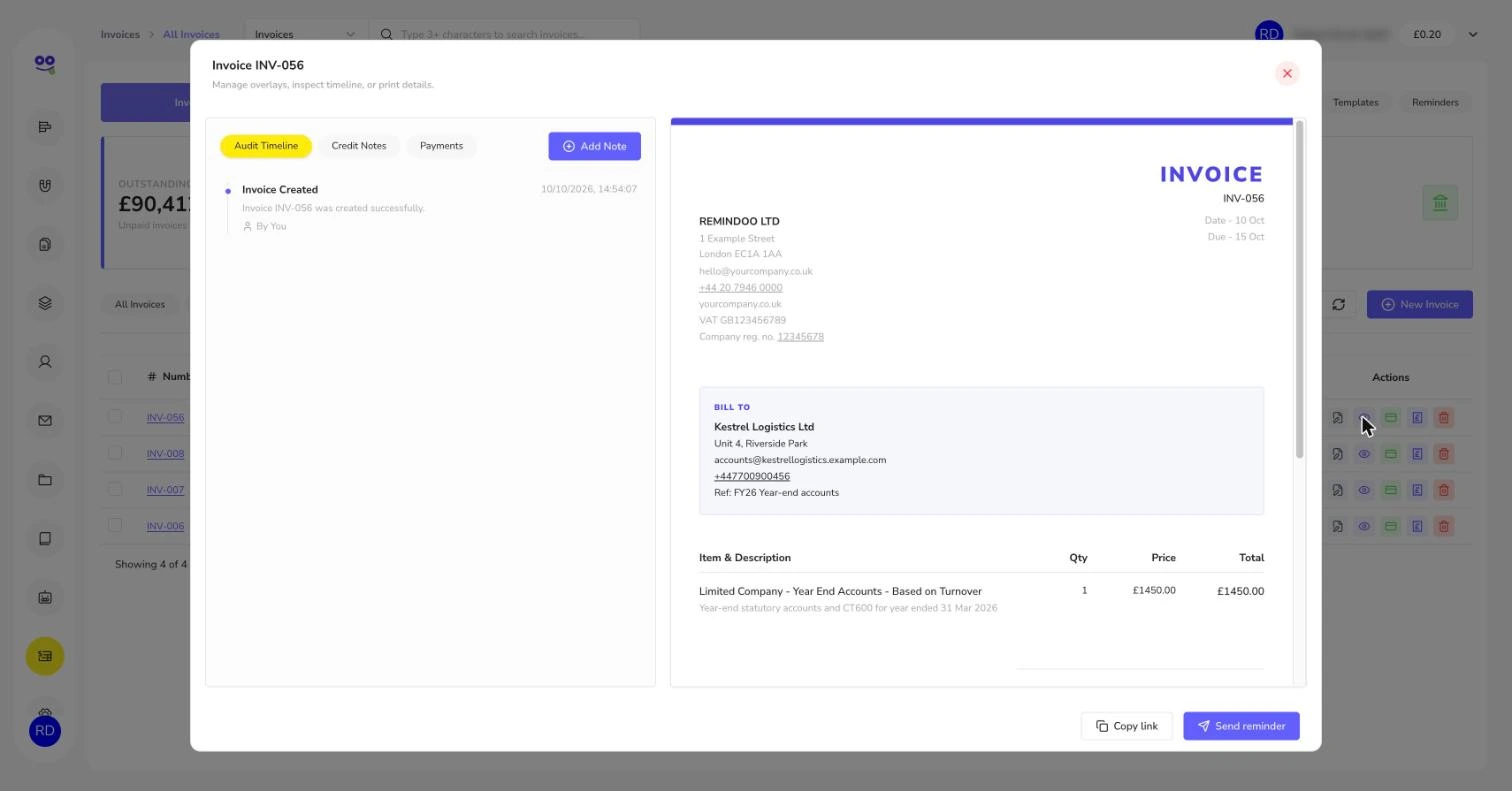Tick the checkbox for INV-056

coord(115,417)
